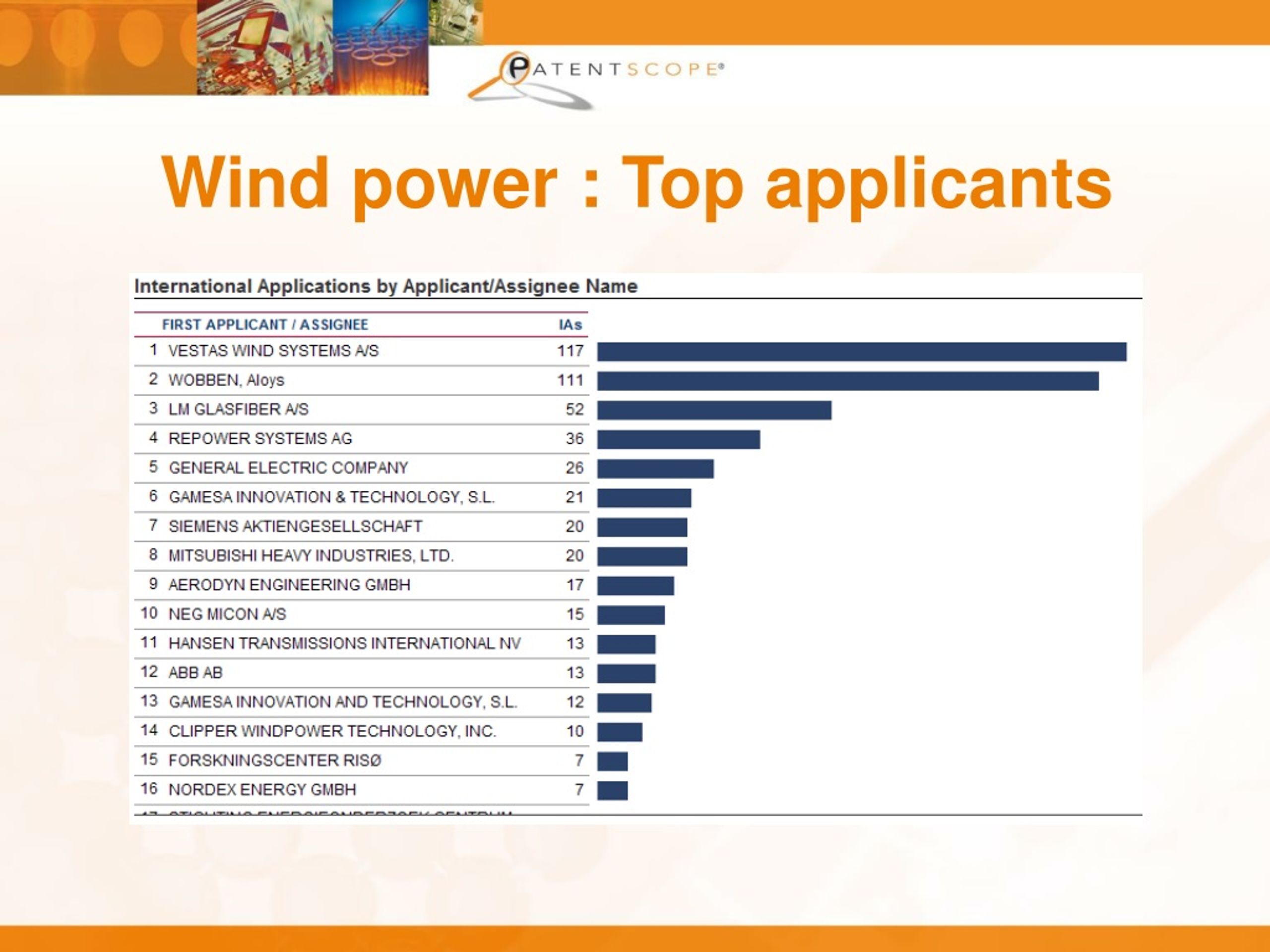Select 'HANSEN TRANSMISSIONS INTERNATIONAL NV' entry
The height and width of the screenshot is (952, 1270).
point(344,643)
